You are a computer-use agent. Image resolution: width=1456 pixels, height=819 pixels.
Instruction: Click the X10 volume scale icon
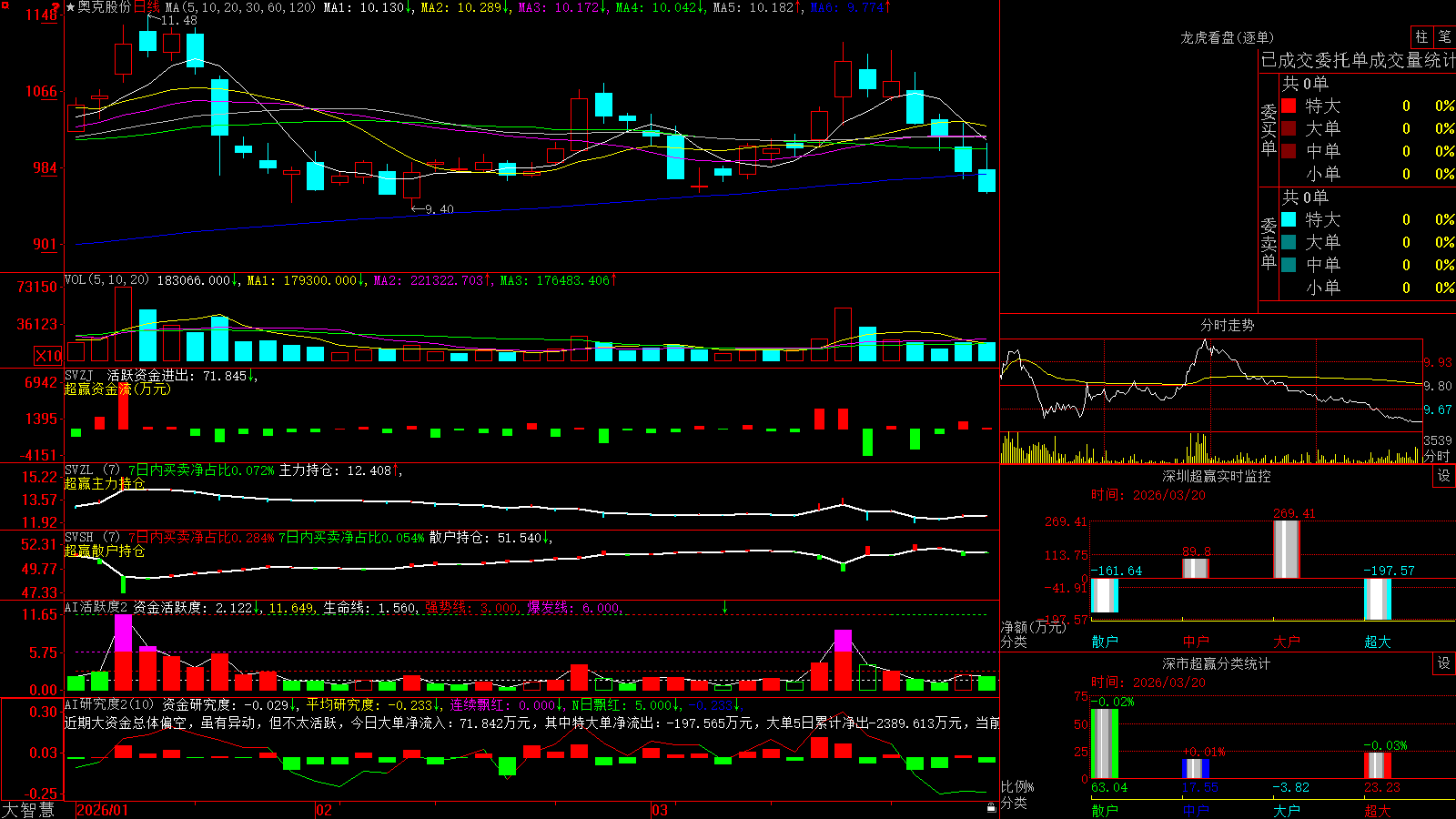(x=48, y=356)
